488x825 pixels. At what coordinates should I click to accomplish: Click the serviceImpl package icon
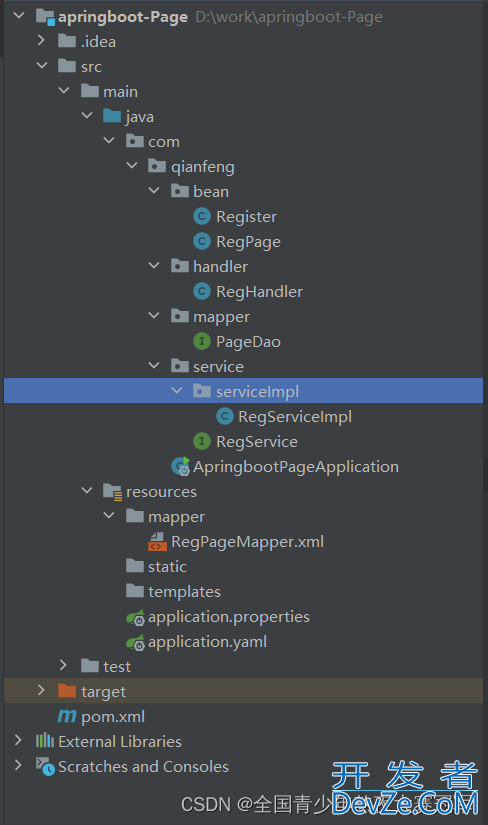(x=202, y=390)
